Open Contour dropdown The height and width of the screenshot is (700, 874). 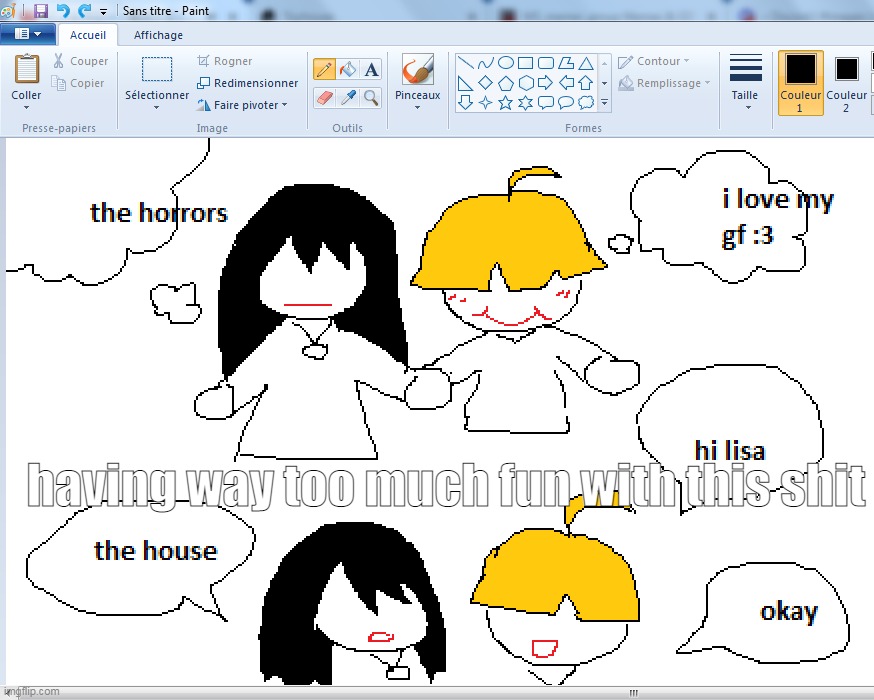[654, 61]
